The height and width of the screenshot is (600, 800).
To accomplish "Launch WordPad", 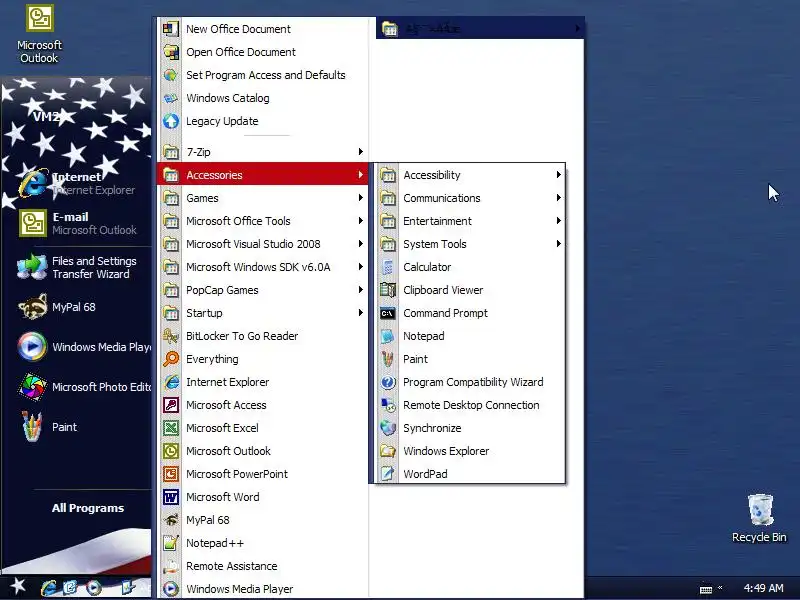I will (x=470, y=473).
